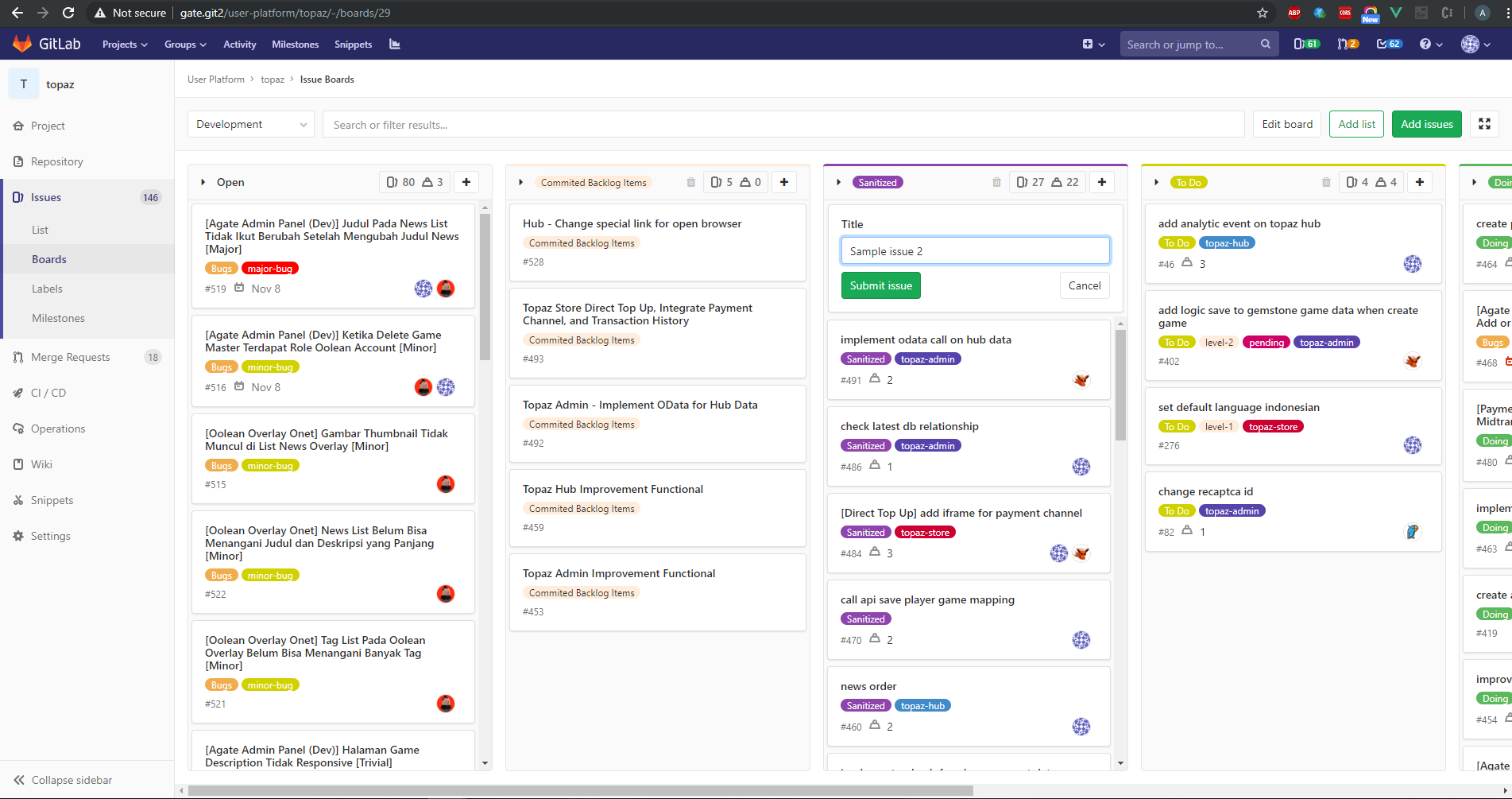Image resolution: width=1512 pixels, height=799 pixels.
Task: Open the Development board dropdown
Action: (x=251, y=125)
